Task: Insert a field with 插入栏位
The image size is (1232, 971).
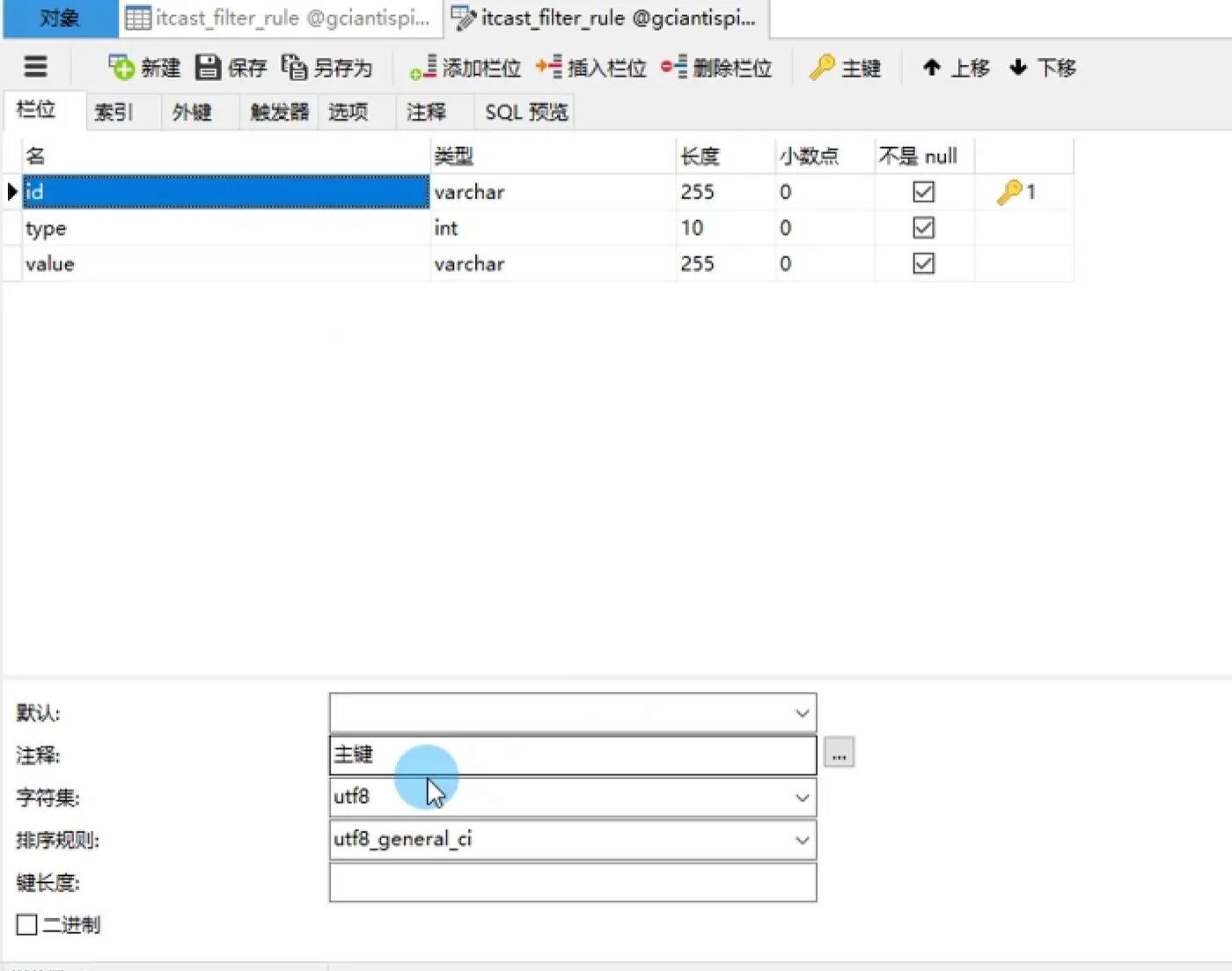Action: pyautogui.click(x=591, y=67)
